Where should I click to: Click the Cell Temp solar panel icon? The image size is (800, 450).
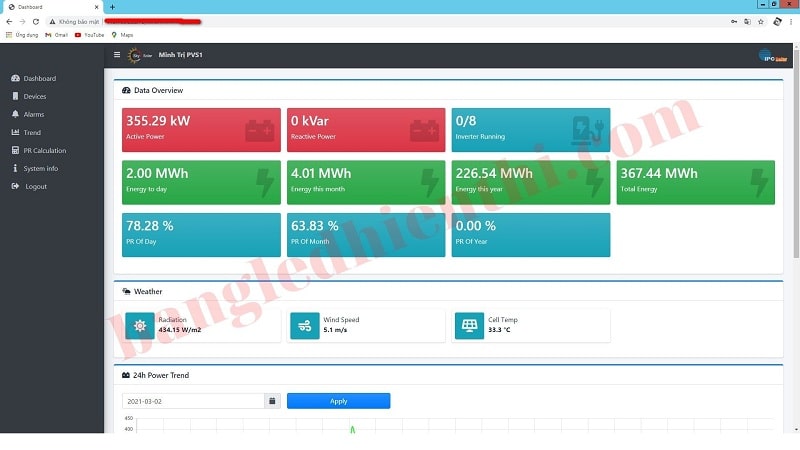coord(468,326)
